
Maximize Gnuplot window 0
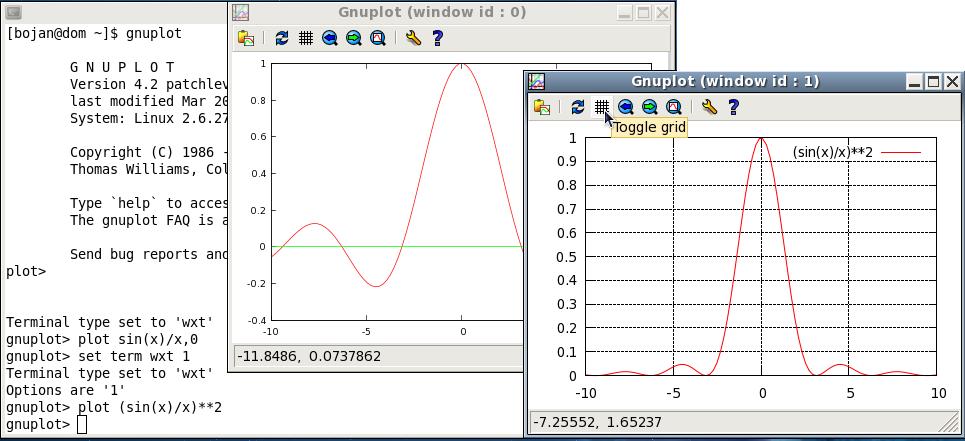(x=644, y=12)
